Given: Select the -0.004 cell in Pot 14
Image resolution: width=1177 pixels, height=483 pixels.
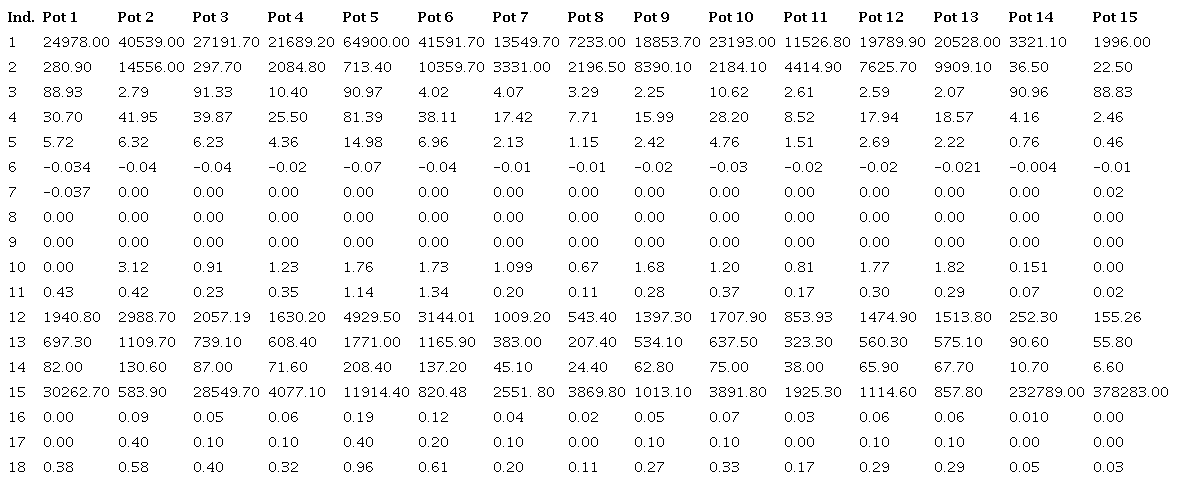Looking at the screenshot, I should click(1030, 167).
